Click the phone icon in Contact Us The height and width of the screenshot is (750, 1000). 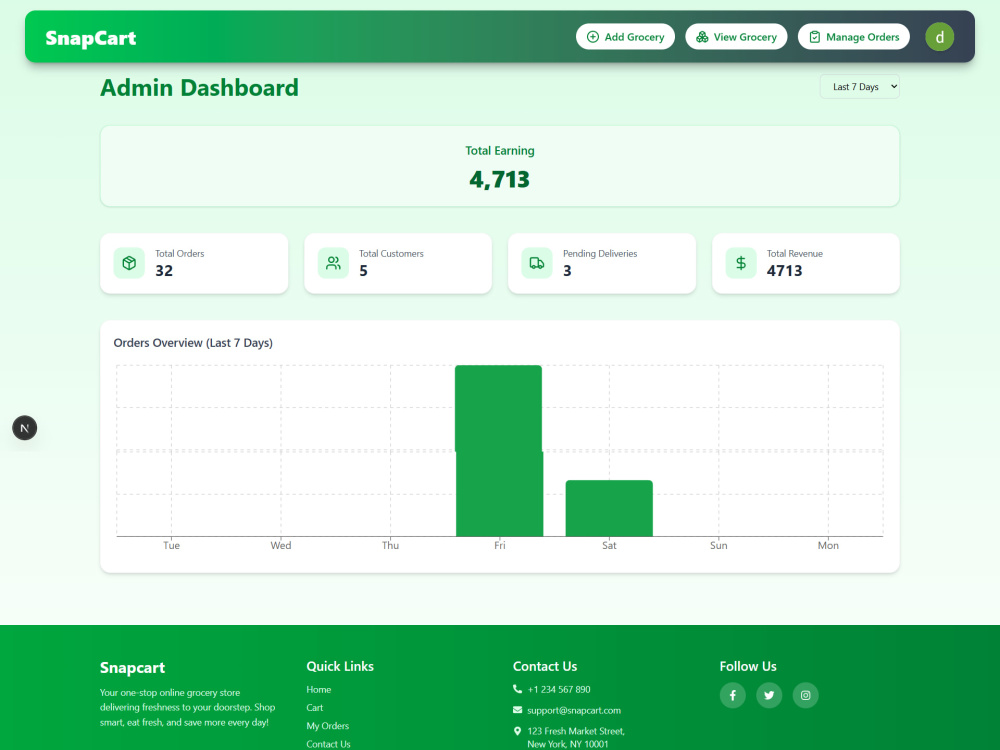517,689
